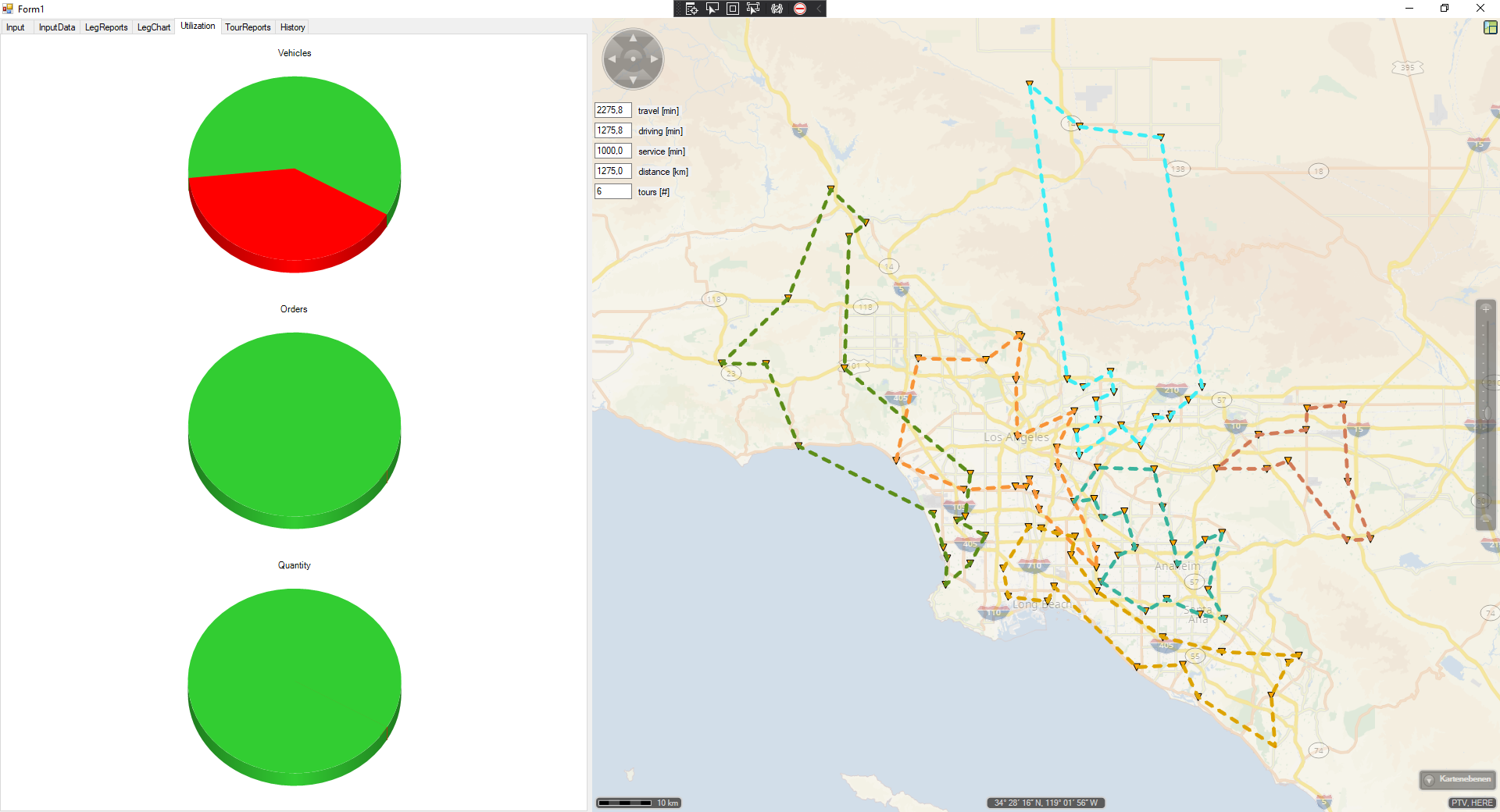Click the map overview icon top-right

(1490, 27)
